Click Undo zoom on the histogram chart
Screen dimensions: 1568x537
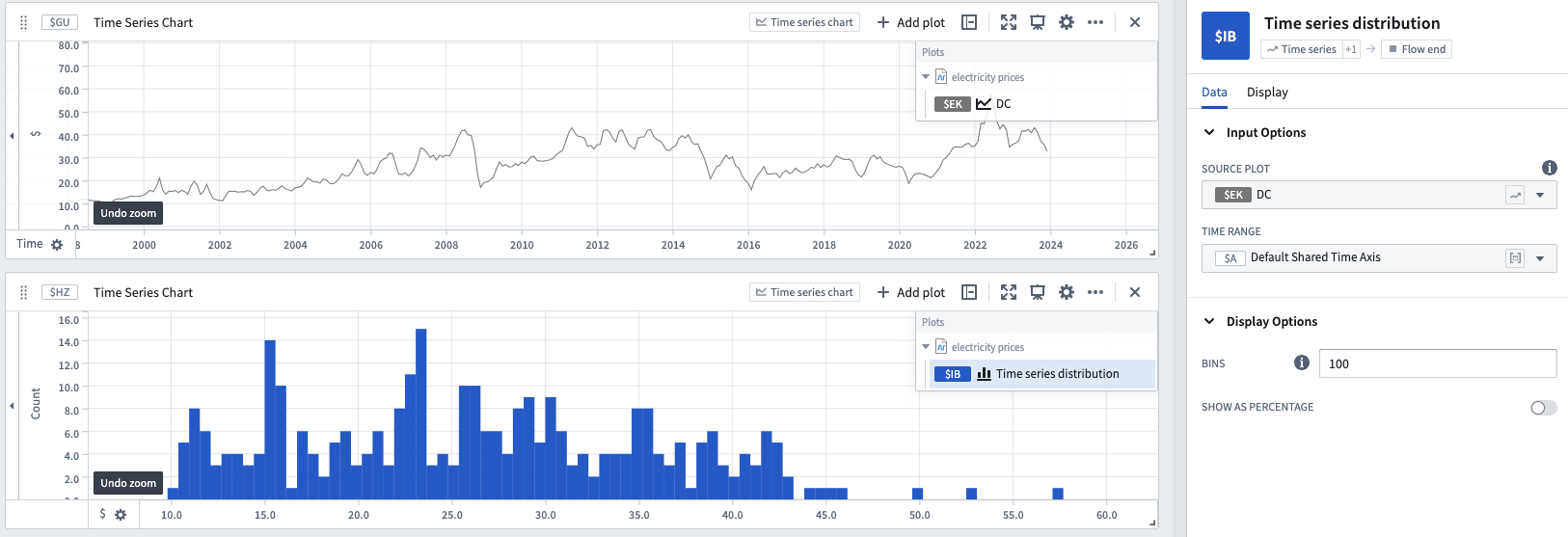point(128,483)
